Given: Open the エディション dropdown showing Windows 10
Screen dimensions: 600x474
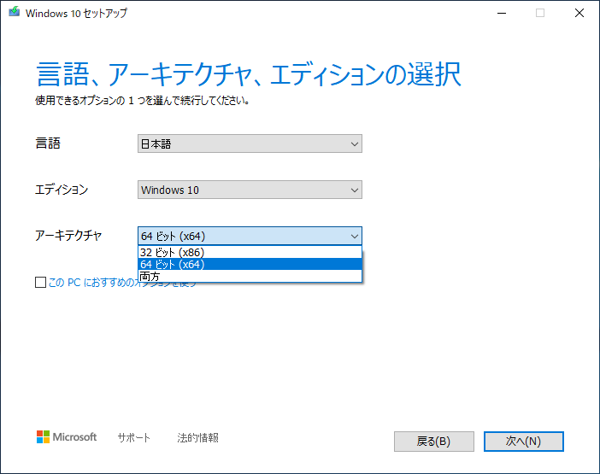Looking at the screenshot, I should [249, 189].
